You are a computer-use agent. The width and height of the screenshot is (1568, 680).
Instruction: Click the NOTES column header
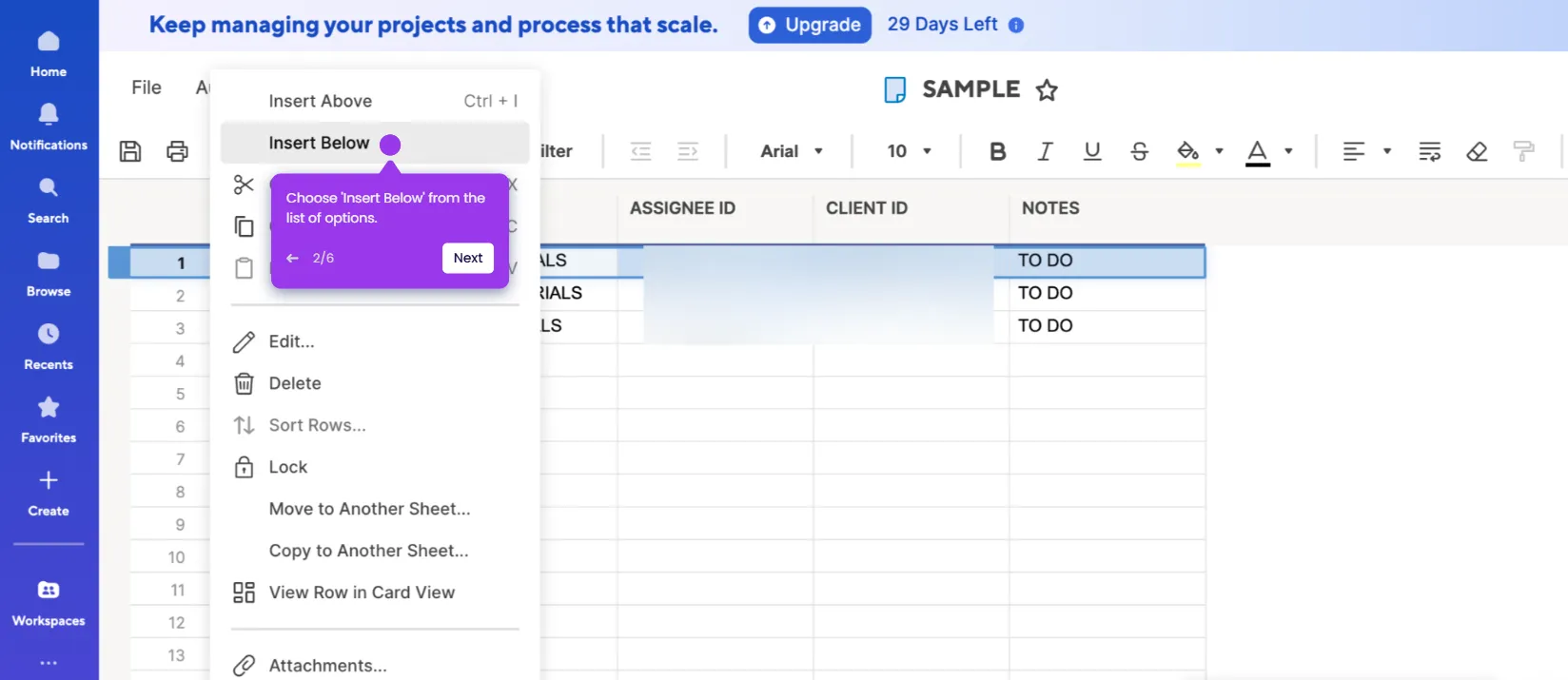click(1050, 208)
